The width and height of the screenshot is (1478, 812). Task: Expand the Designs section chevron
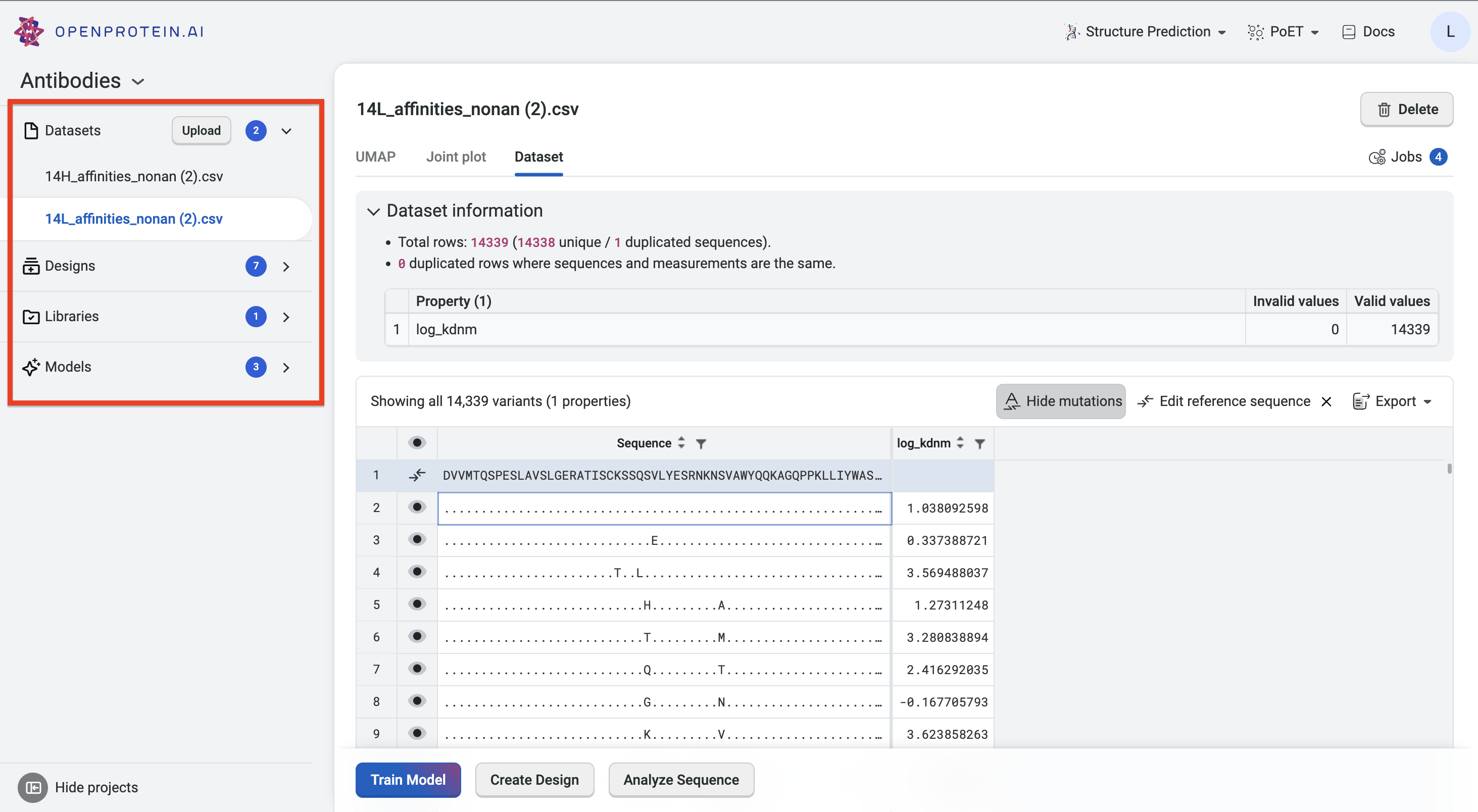(x=286, y=266)
